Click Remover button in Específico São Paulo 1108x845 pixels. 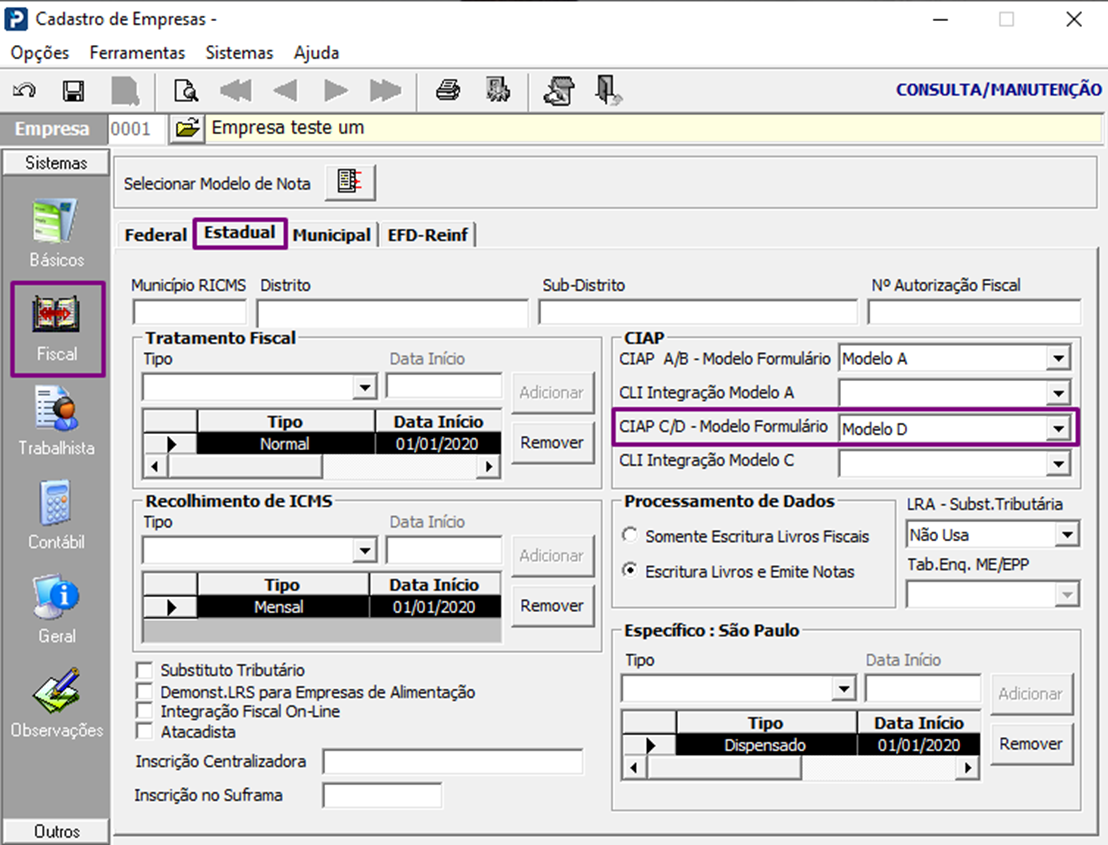[1030, 743]
